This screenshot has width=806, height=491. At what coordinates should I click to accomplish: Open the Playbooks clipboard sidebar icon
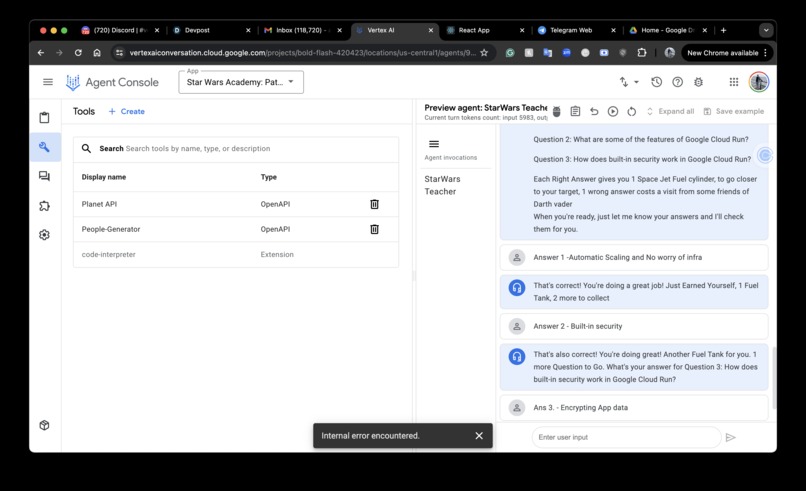click(x=45, y=118)
